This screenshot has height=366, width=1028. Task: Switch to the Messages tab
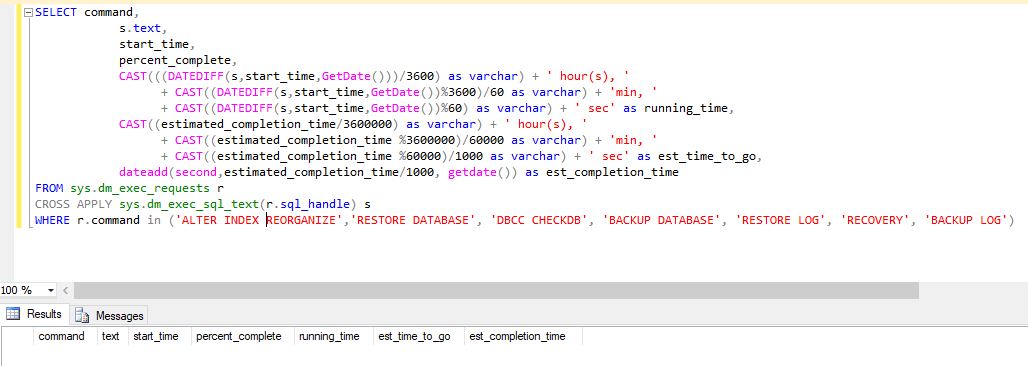(109, 315)
